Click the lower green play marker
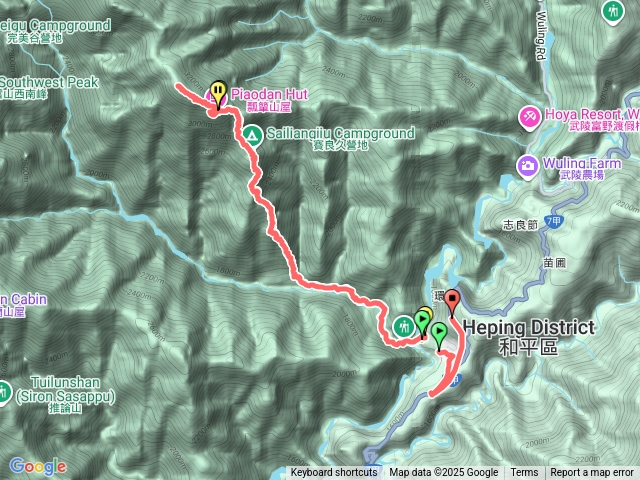640x480 pixels. [439, 336]
